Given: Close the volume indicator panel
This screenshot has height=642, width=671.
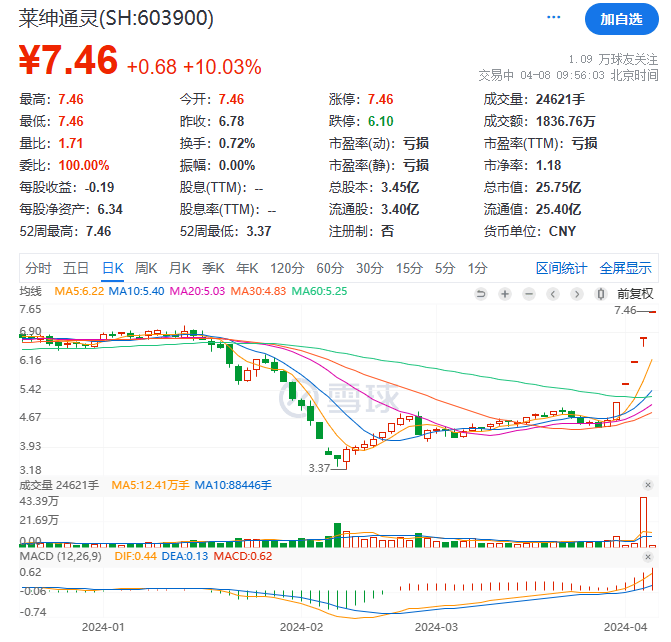Looking at the screenshot, I should [648, 485].
